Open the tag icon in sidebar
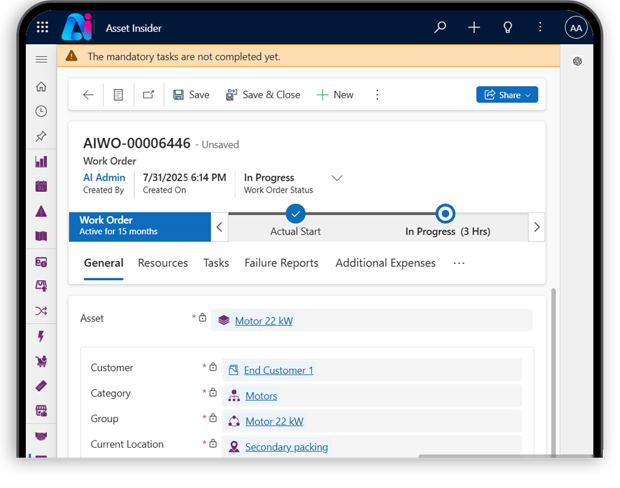Screen dimensions: 620x488 pyautogui.click(x=41, y=386)
